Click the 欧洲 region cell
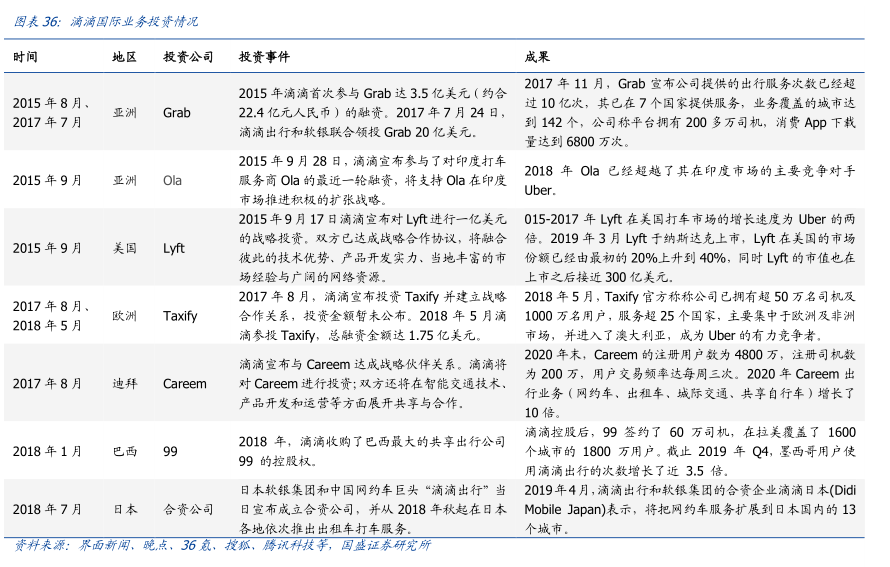 click(124, 316)
